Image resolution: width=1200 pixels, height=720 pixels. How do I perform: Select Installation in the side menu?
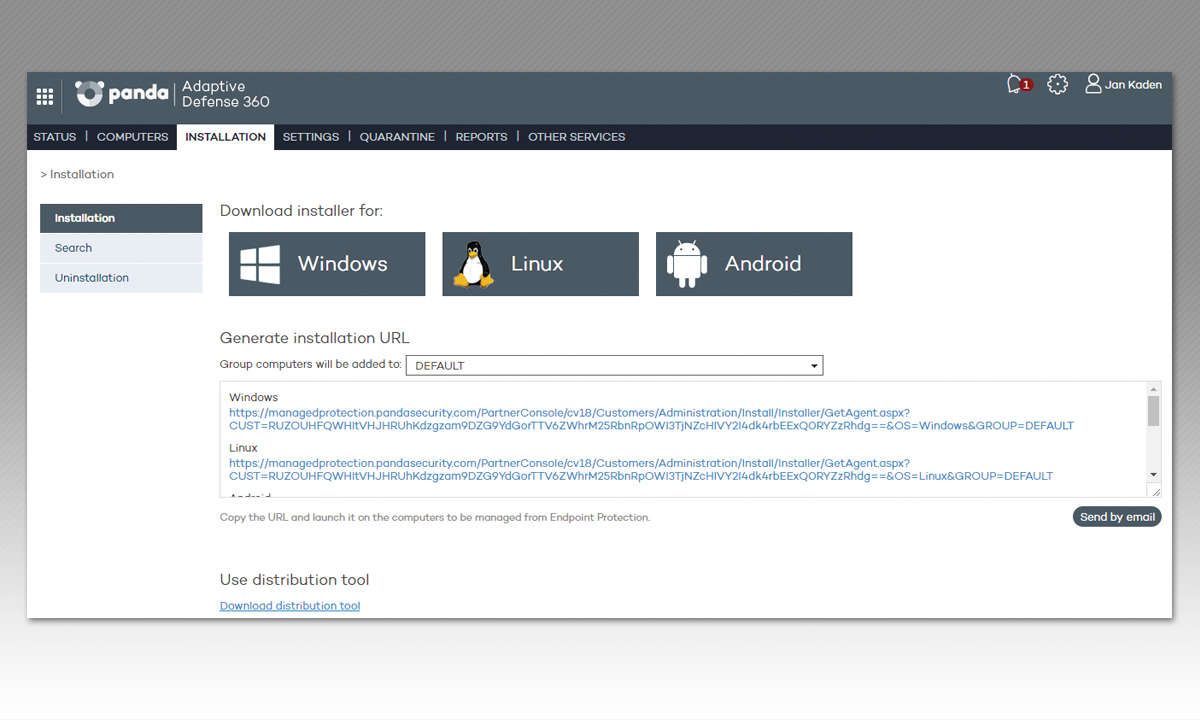click(x=121, y=218)
